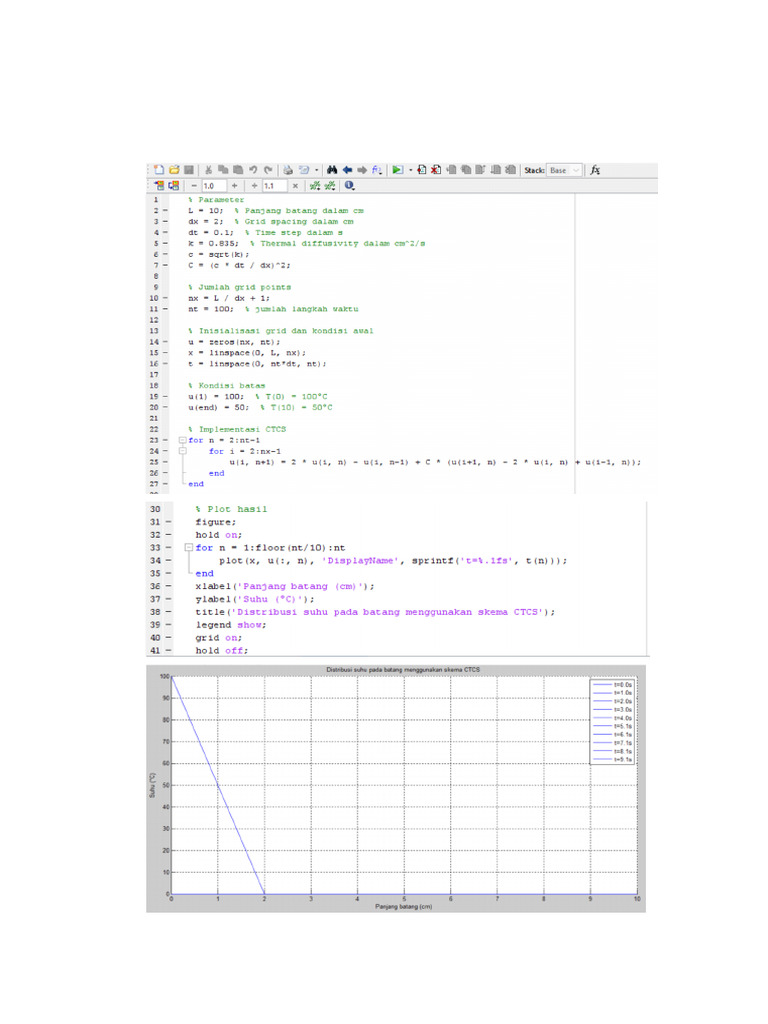
Task: Run the script with the green play icon
Action: point(397,170)
